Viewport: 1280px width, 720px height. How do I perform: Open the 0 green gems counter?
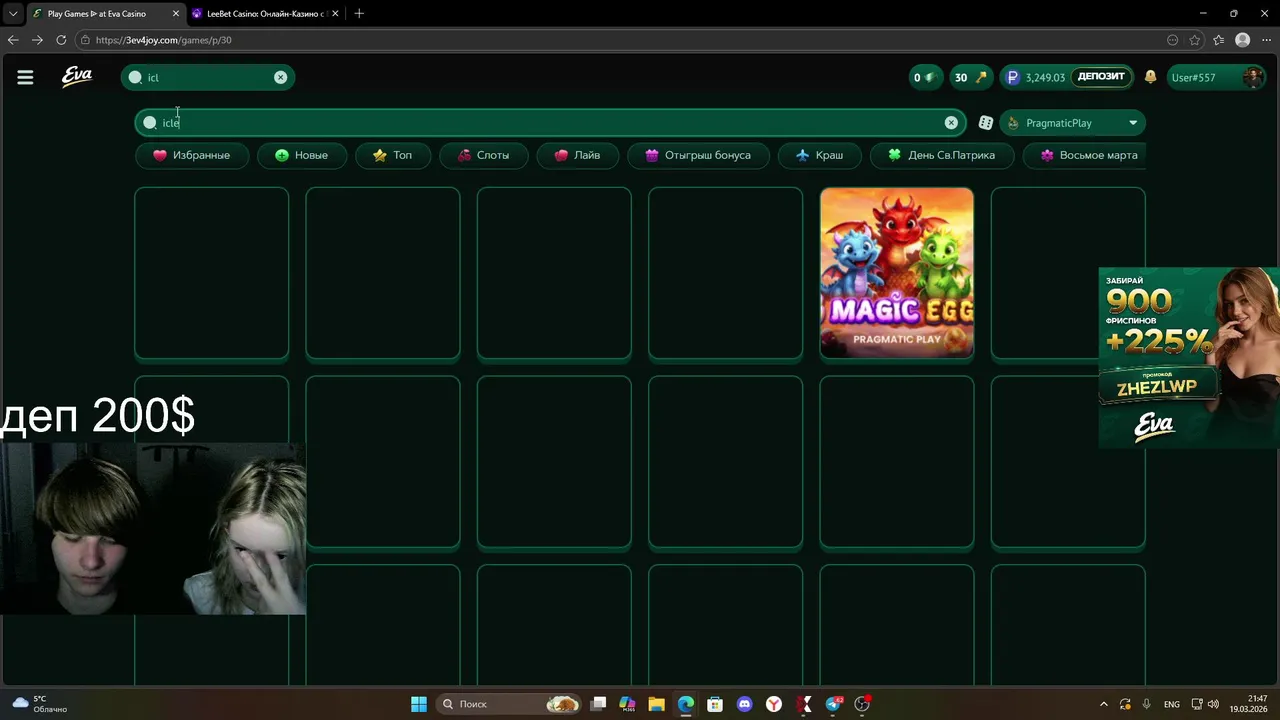click(924, 77)
